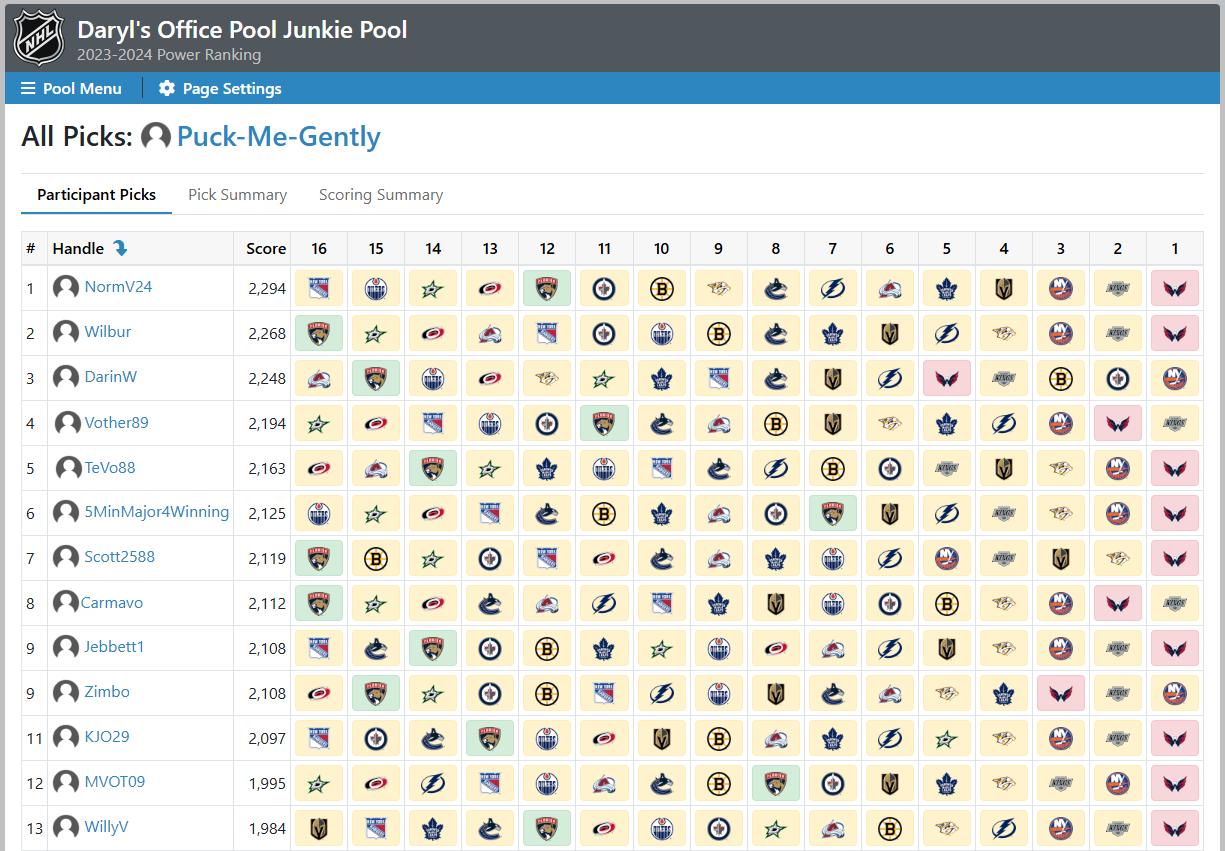This screenshot has height=851, width=1225.
Task: Click the sort arrow next to Handle
Action: [x=121, y=248]
